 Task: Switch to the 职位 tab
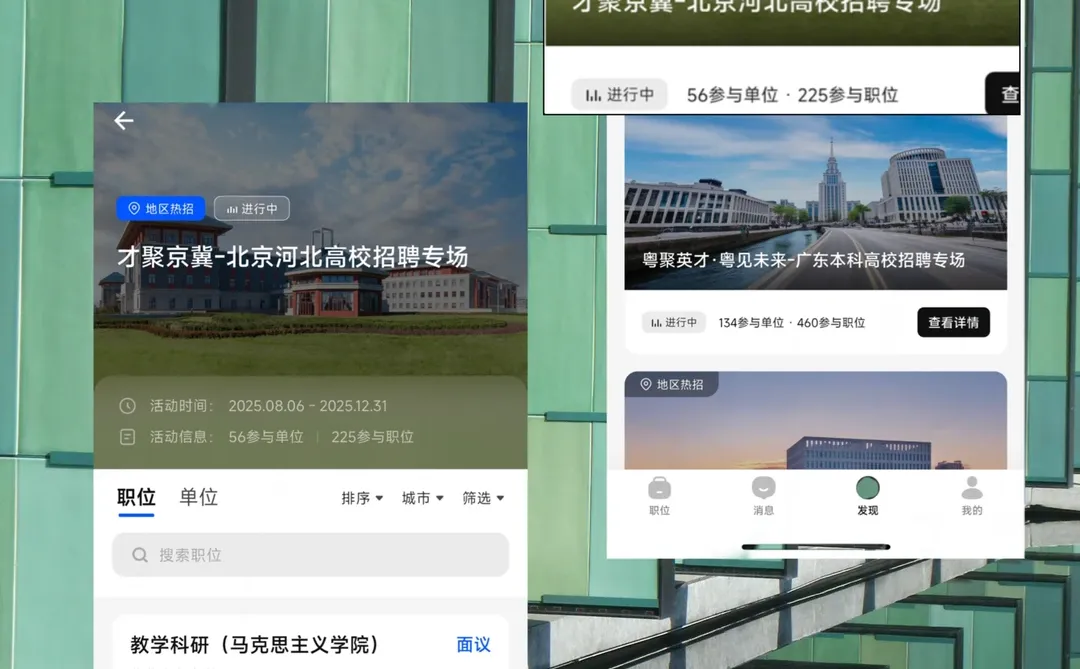[136, 497]
